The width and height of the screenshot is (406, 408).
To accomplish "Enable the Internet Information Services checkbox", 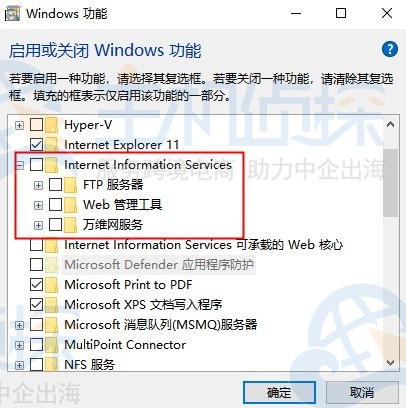I will tap(36, 165).
